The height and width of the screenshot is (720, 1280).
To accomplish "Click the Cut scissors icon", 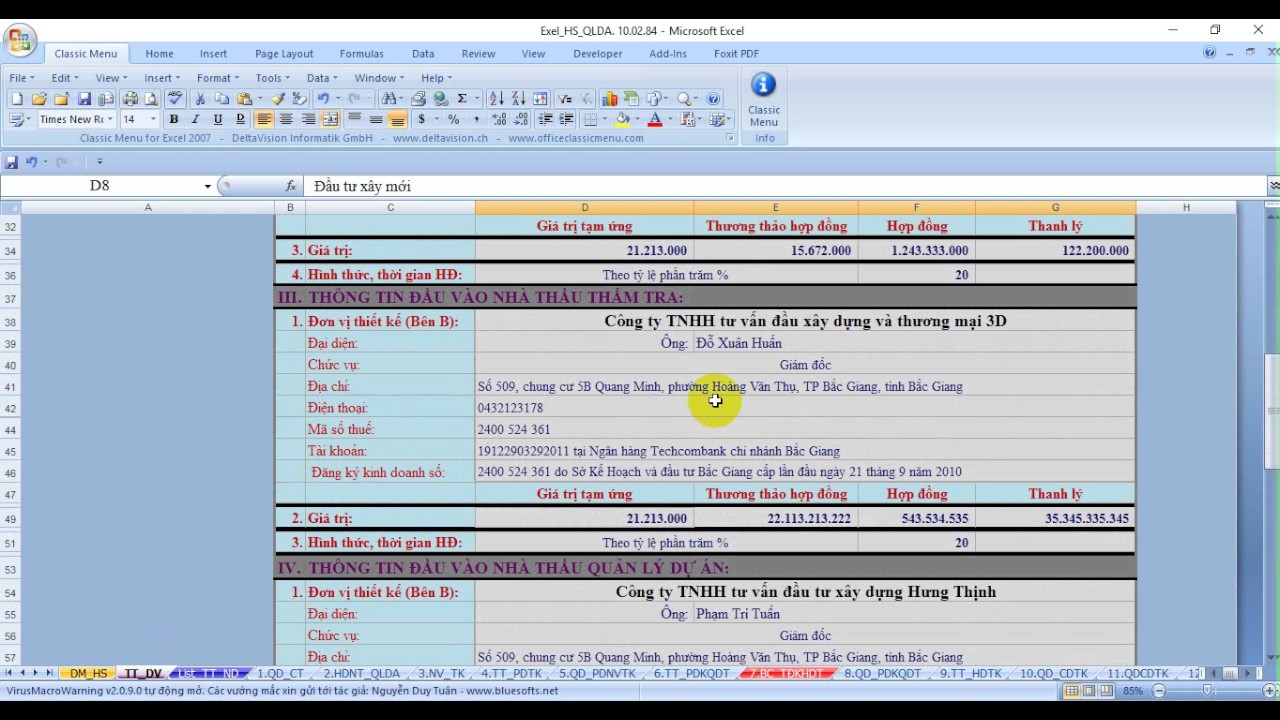I will tap(200, 99).
